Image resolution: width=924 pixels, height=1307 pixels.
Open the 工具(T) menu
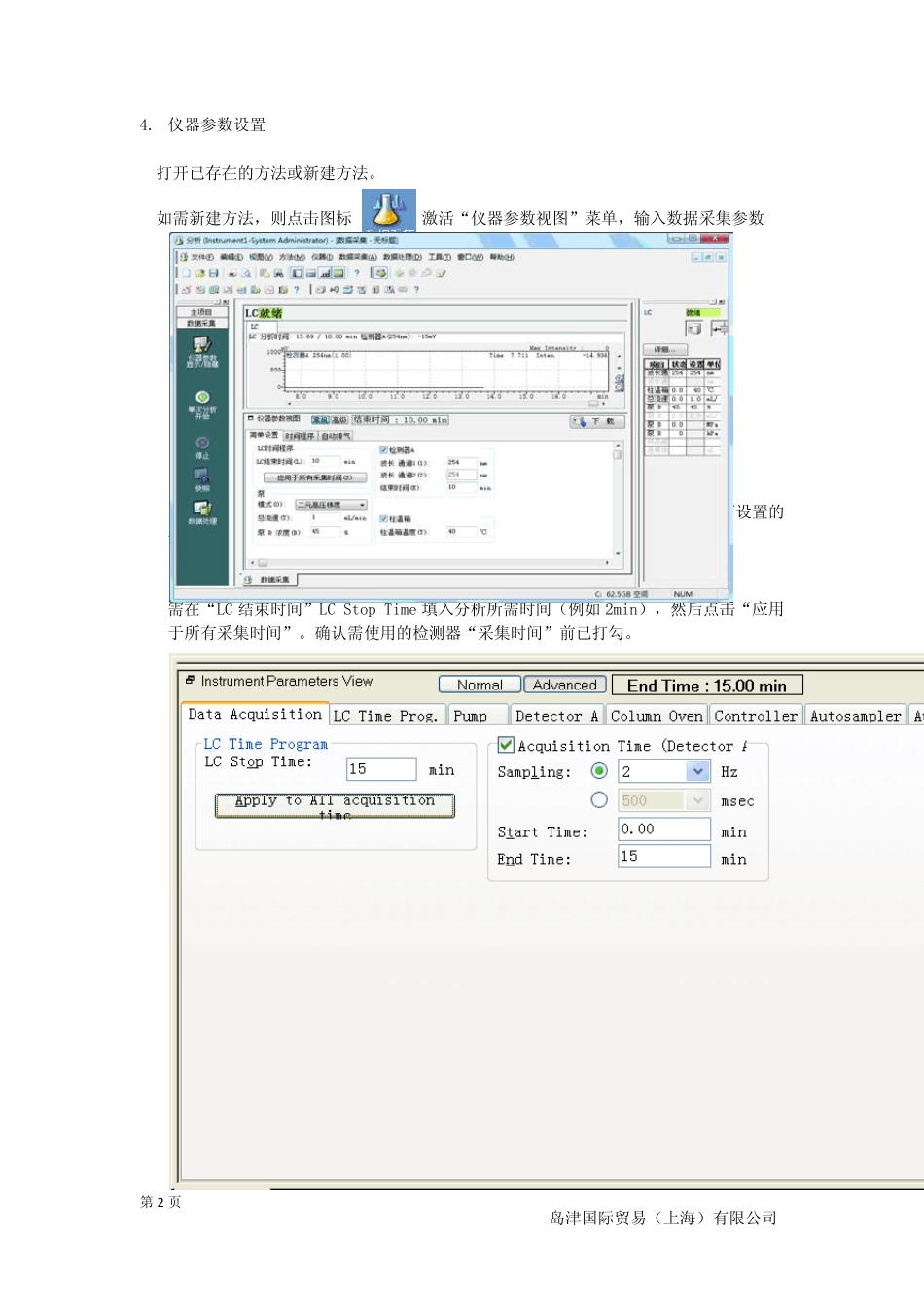(x=440, y=258)
